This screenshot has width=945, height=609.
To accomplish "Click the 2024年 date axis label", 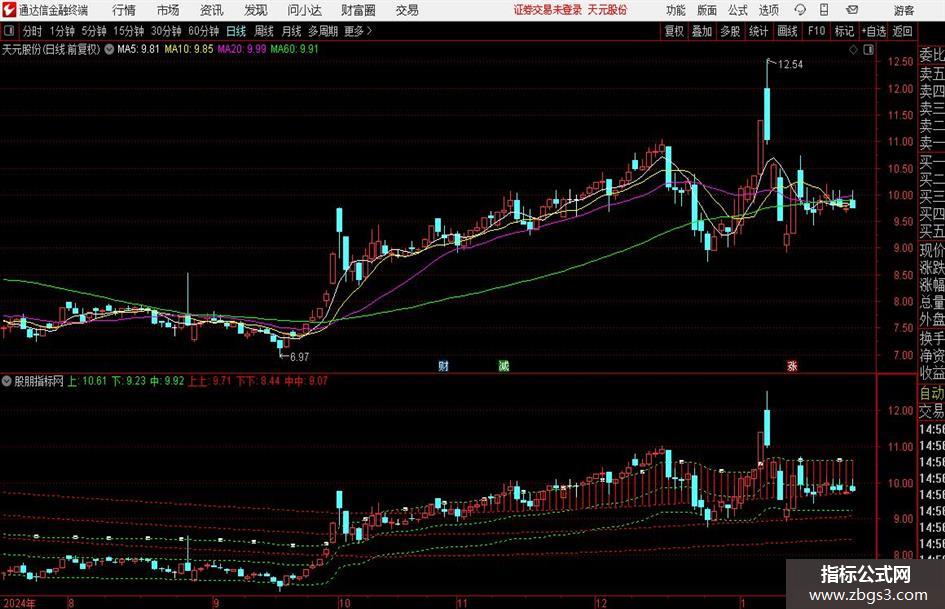I will pyautogui.click(x=19, y=602).
